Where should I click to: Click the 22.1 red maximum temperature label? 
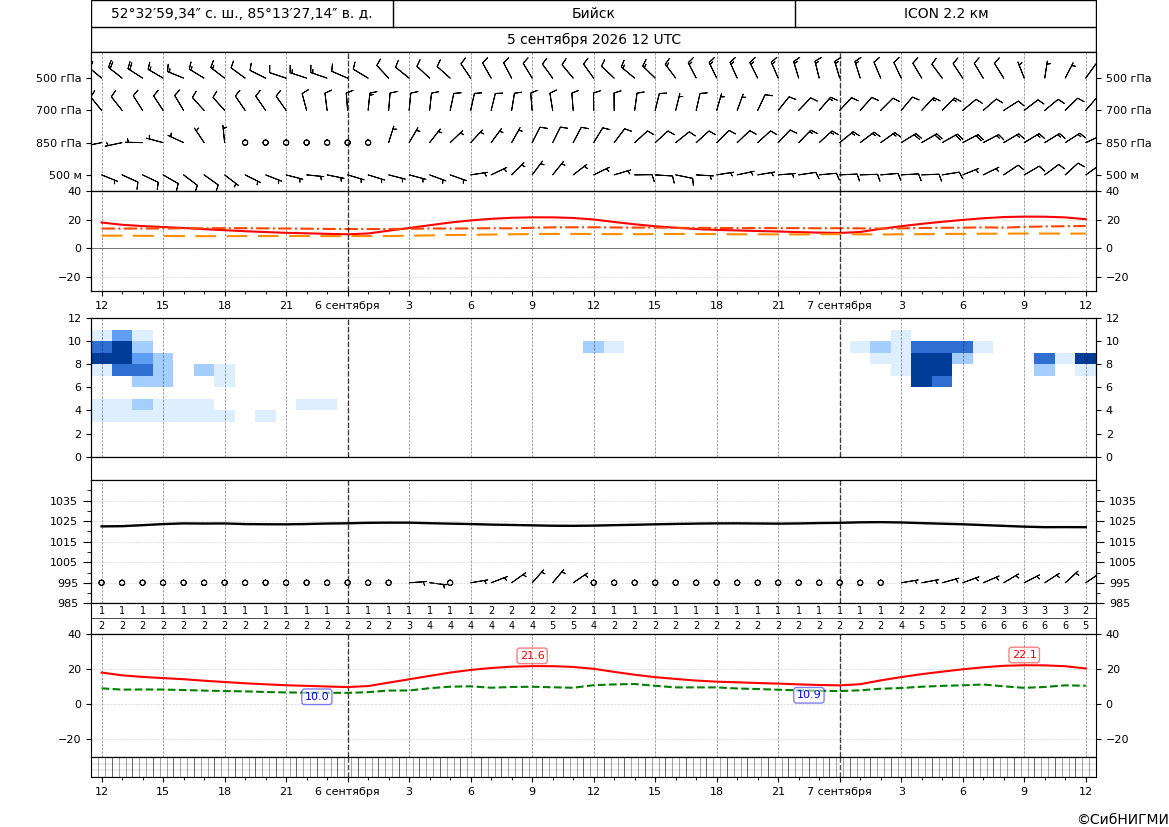click(1024, 655)
